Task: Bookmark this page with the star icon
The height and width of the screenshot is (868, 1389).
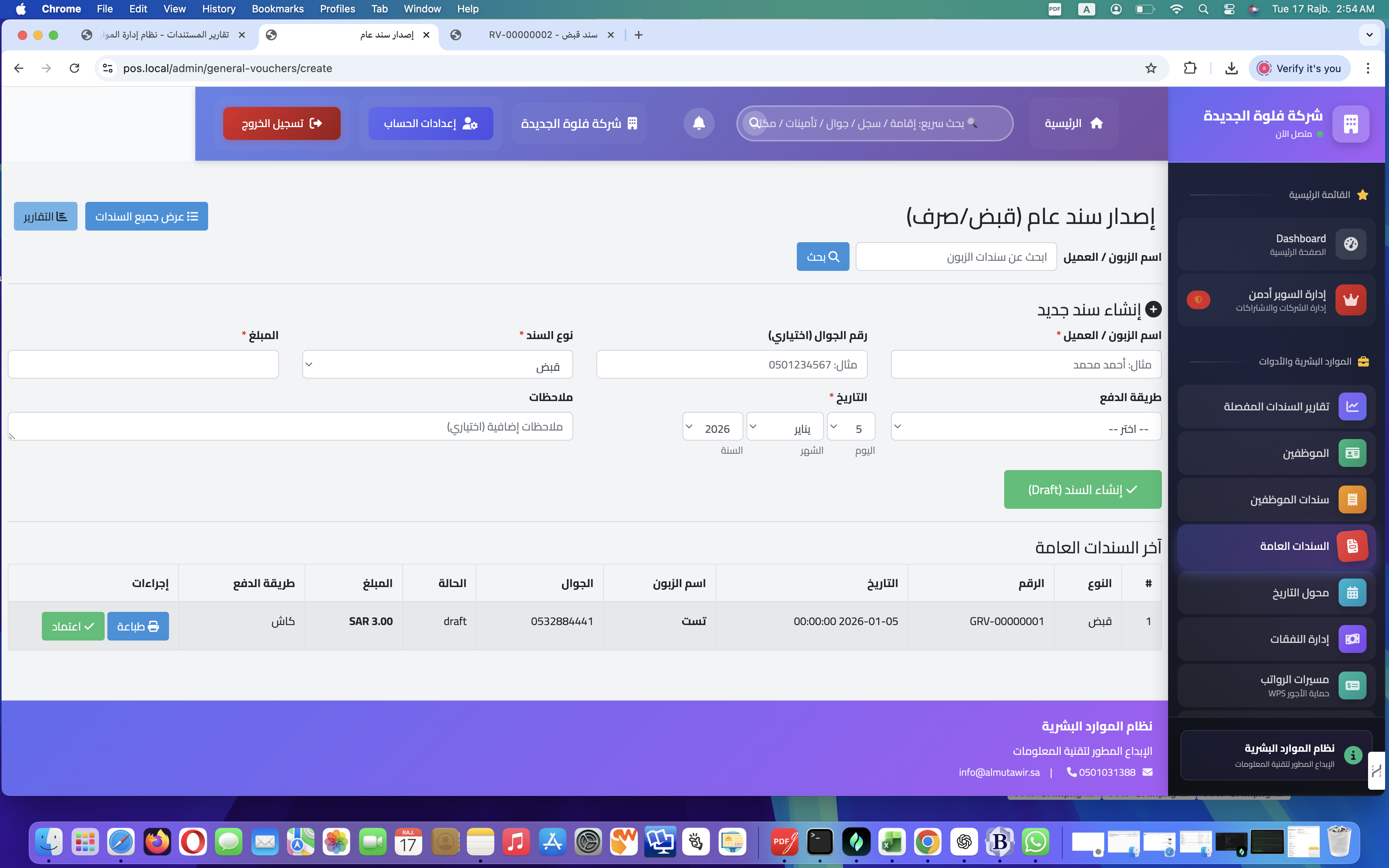Action: pos(1150,68)
